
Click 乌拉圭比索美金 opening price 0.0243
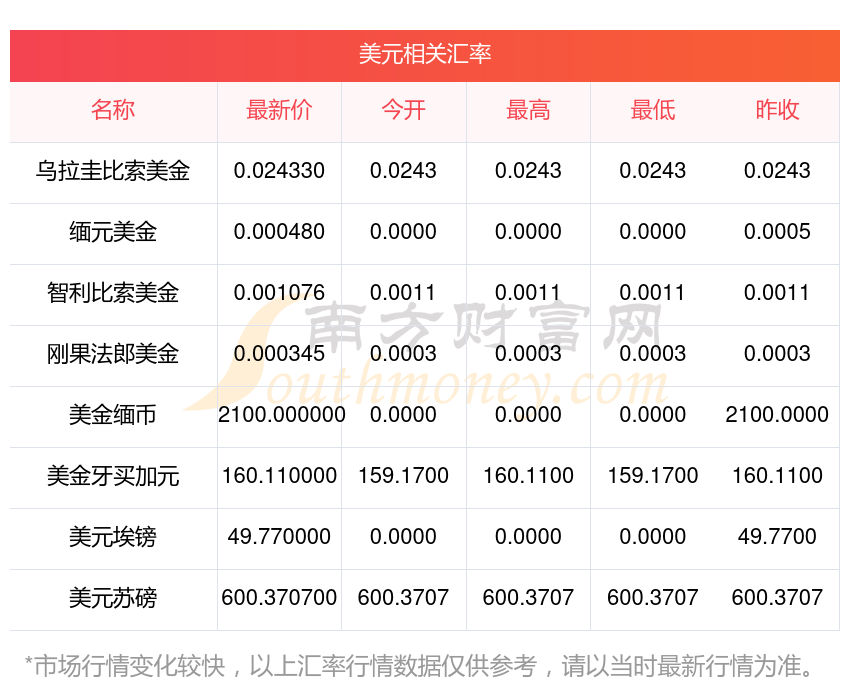[403, 171]
